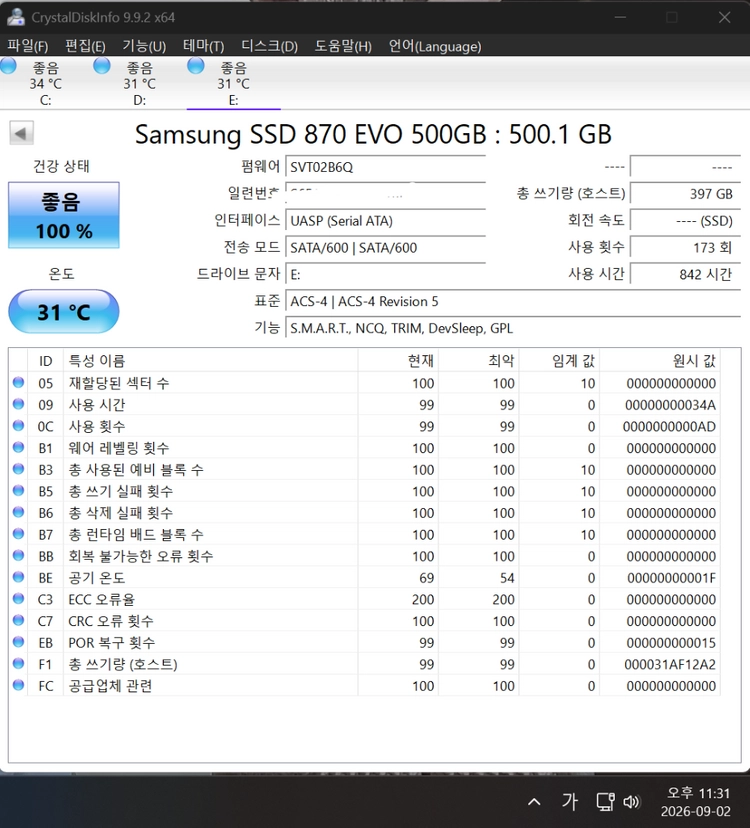Select the C: drive tab
Screen dimensions: 750x828
45,83
